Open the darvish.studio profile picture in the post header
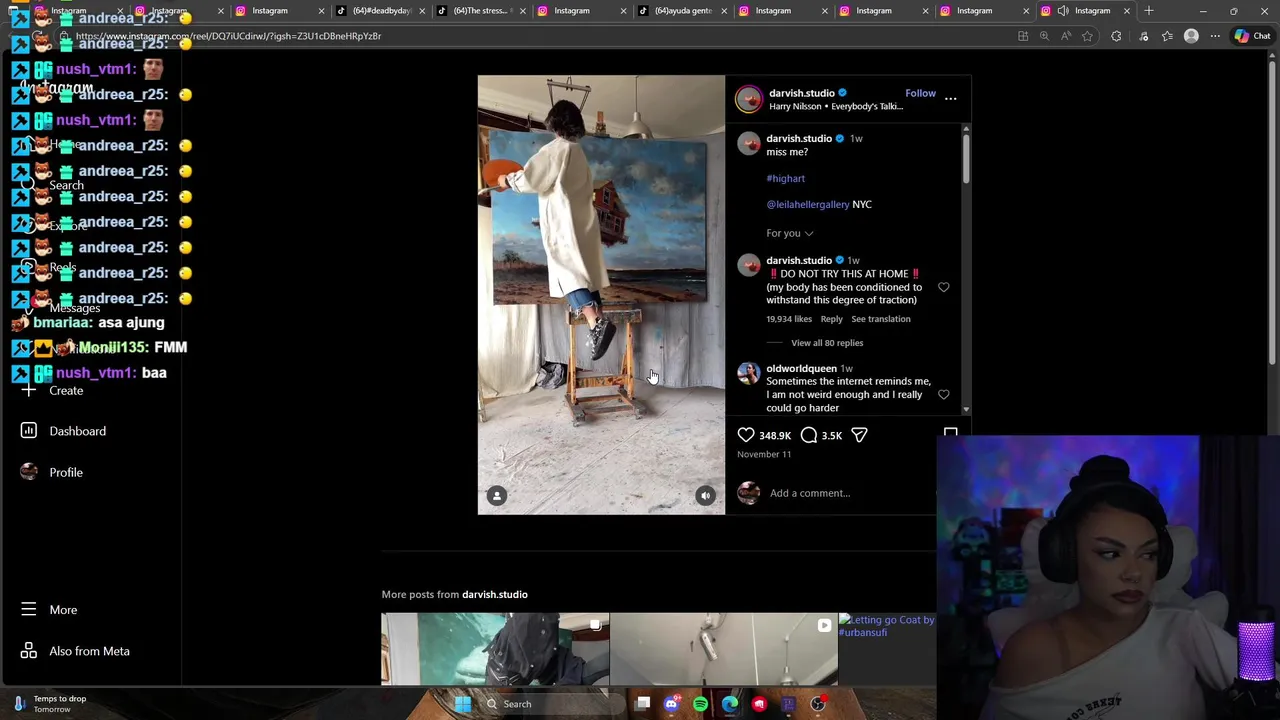The width and height of the screenshot is (1280, 720). coord(748,99)
